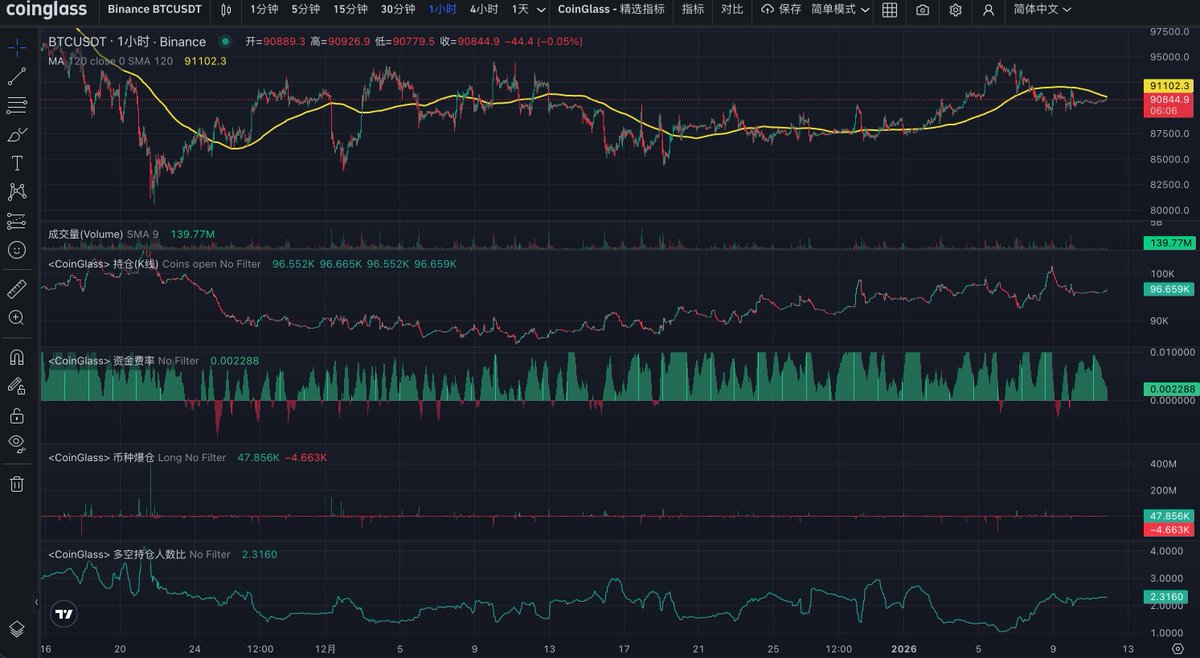Take a chart snapshot with camera icon
The height and width of the screenshot is (658, 1200).
(x=922, y=10)
